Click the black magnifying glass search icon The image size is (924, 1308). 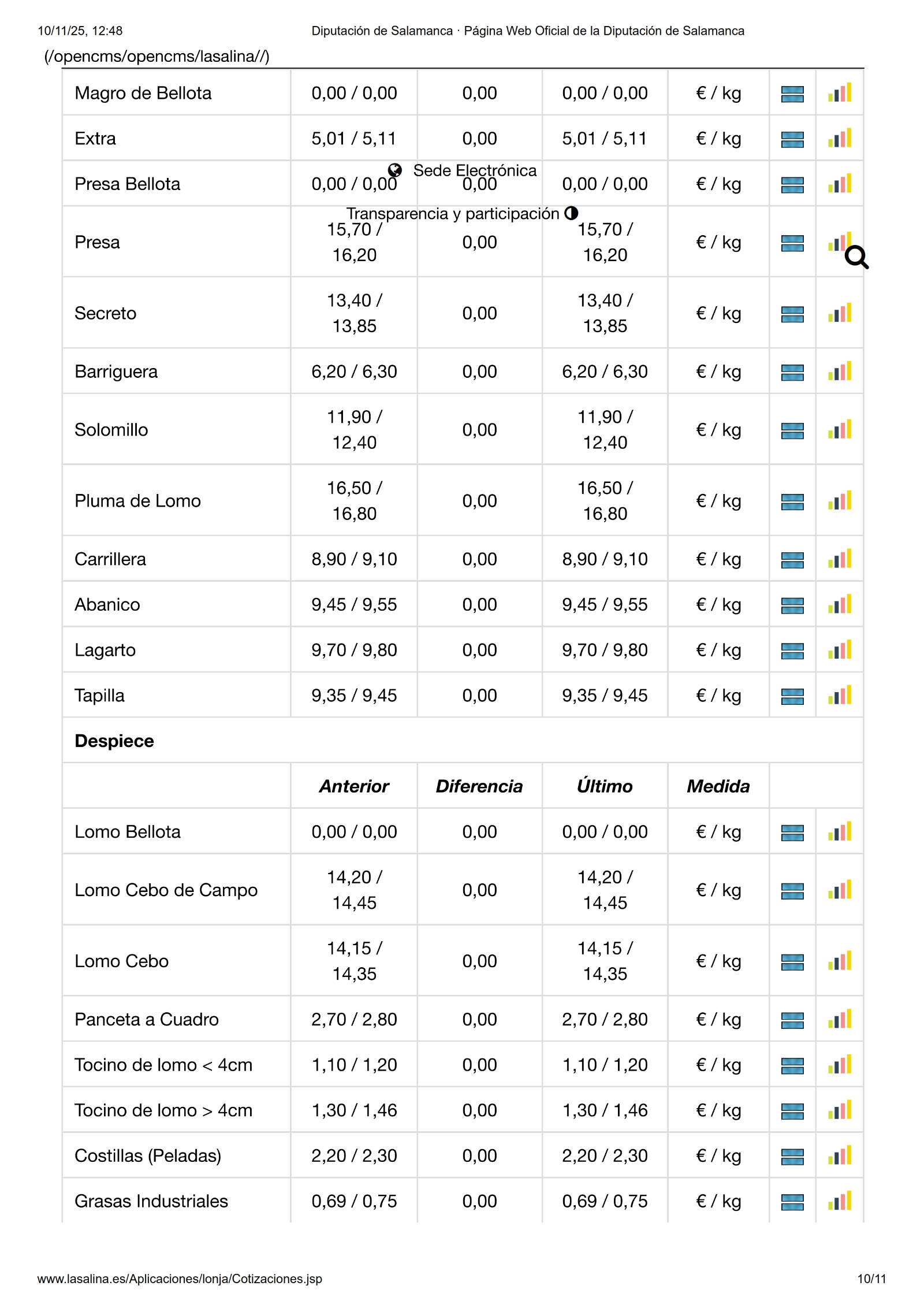(856, 257)
